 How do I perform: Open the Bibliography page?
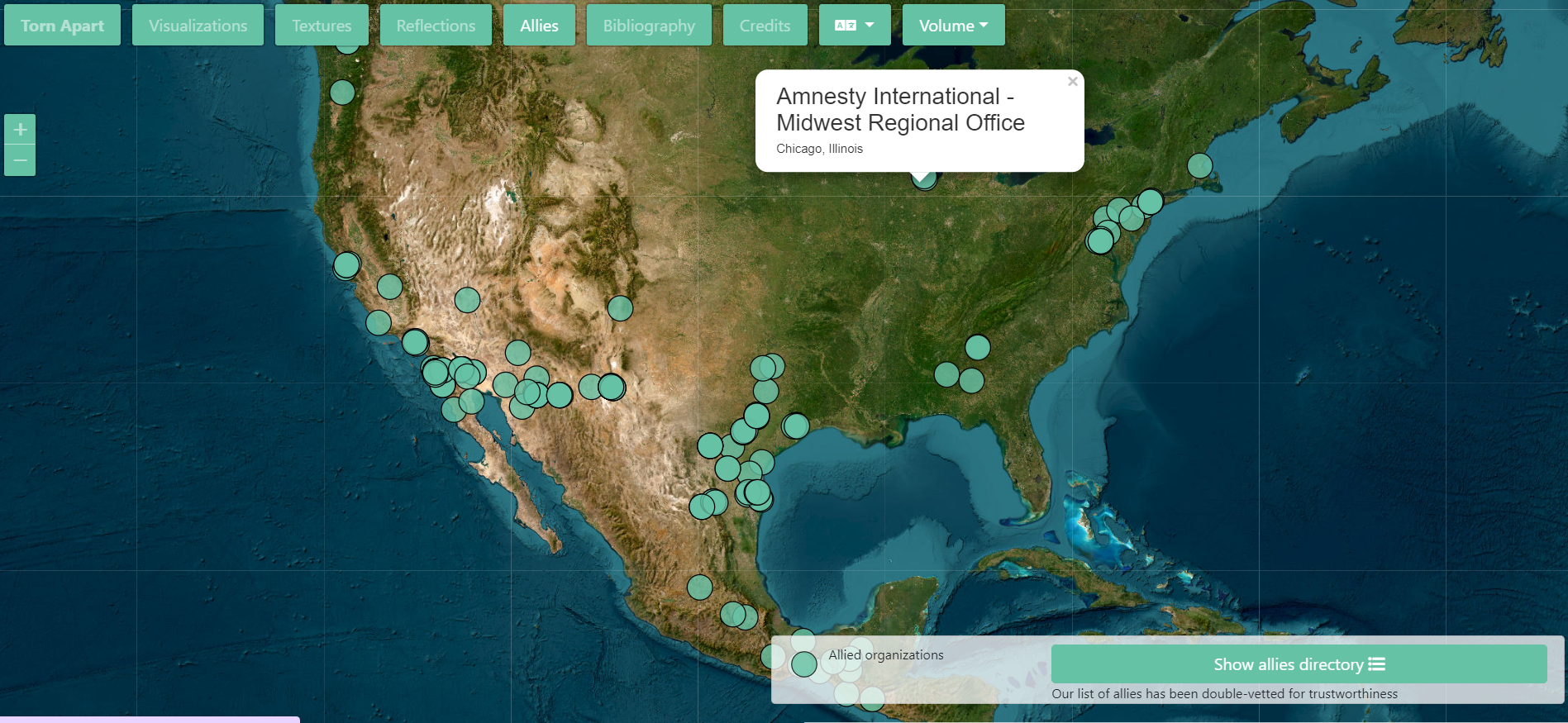click(x=649, y=26)
